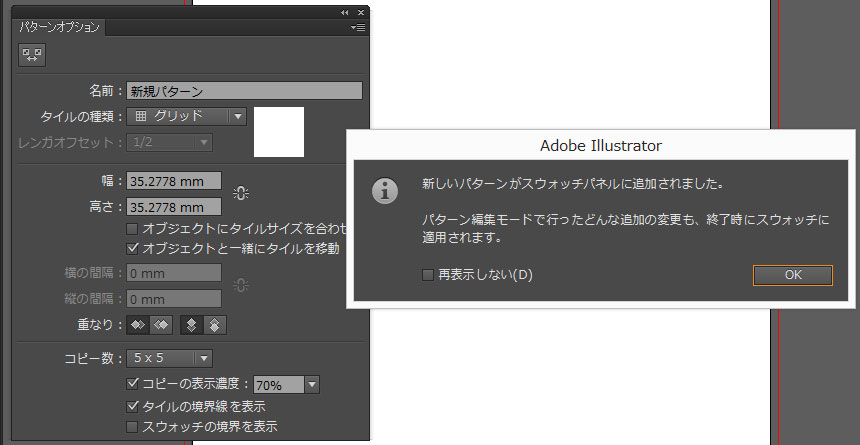
Task: Select the bottom-in-front overlap icon
Action: click(x=214, y=325)
